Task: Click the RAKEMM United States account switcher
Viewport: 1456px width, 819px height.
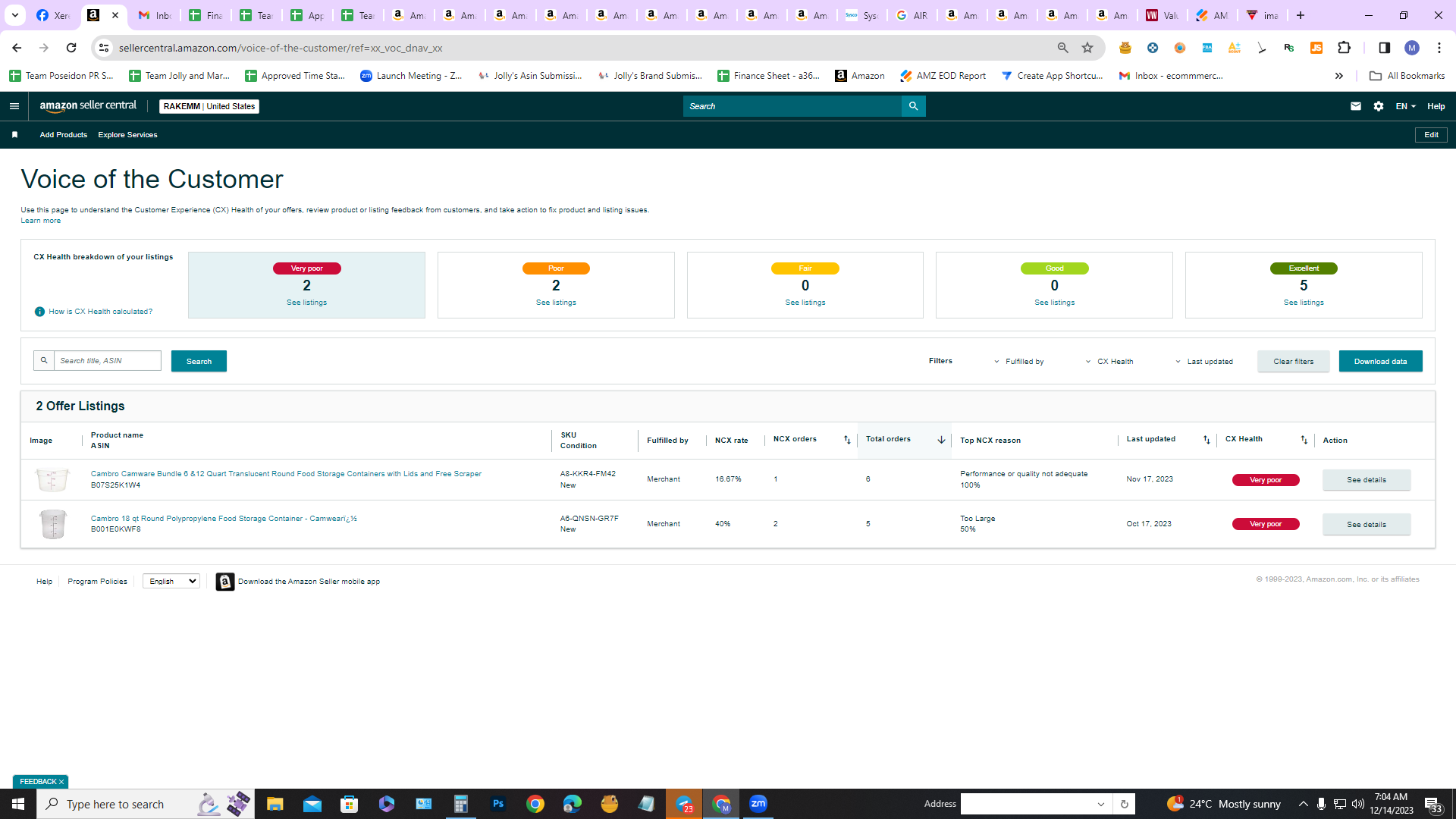Action: (209, 106)
